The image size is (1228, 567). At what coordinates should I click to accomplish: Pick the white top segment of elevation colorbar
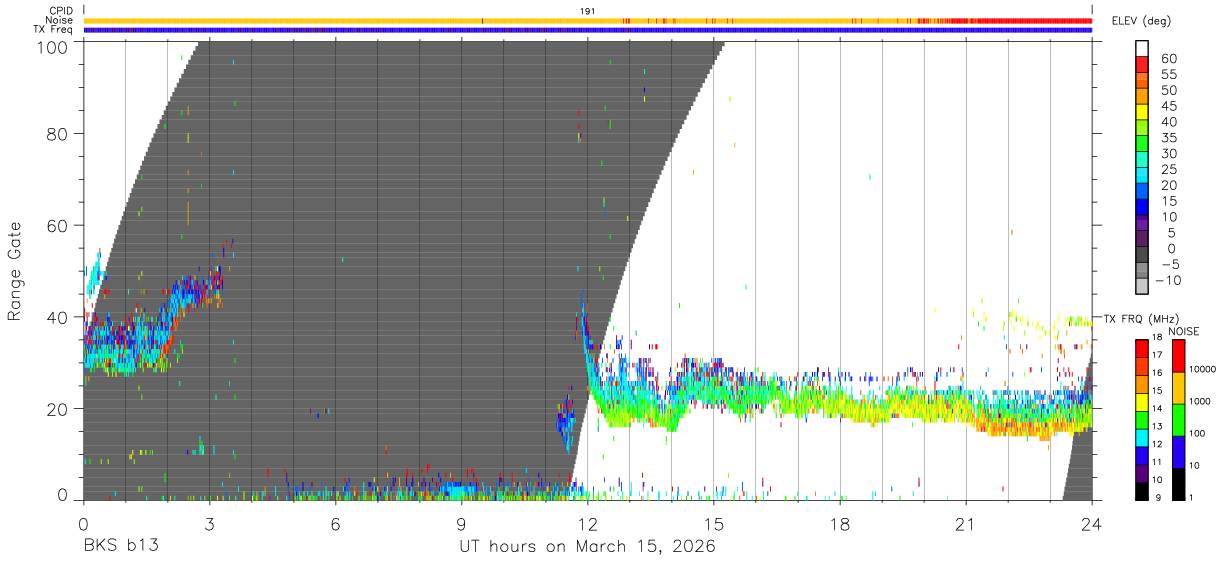pyautogui.click(x=1142, y=49)
